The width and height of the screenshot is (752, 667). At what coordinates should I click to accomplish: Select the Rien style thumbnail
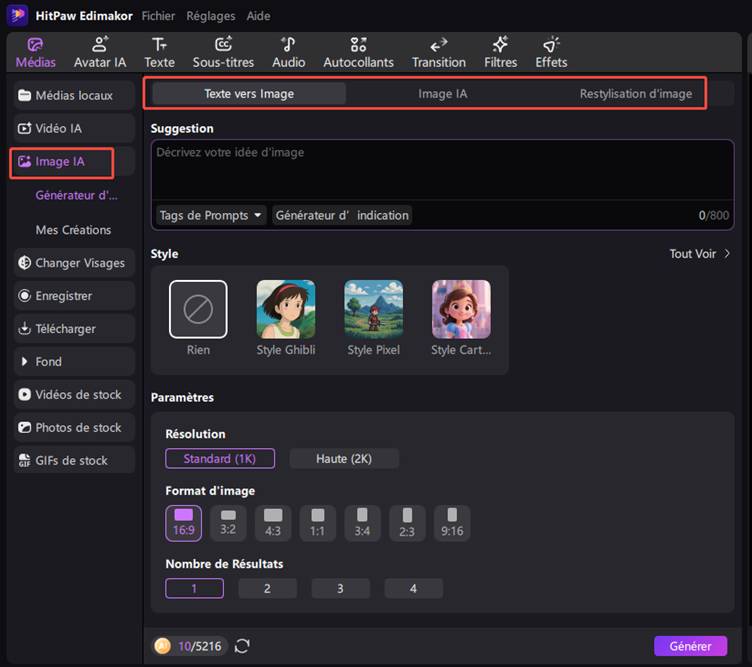[x=198, y=309]
